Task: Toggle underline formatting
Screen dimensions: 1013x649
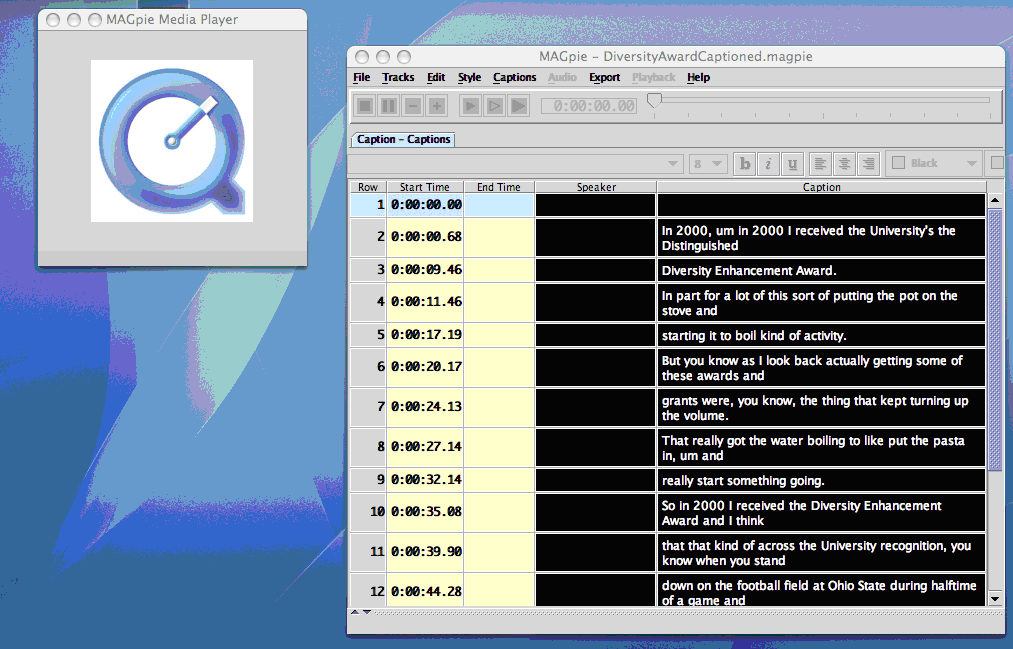Action: [x=792, y=164]
